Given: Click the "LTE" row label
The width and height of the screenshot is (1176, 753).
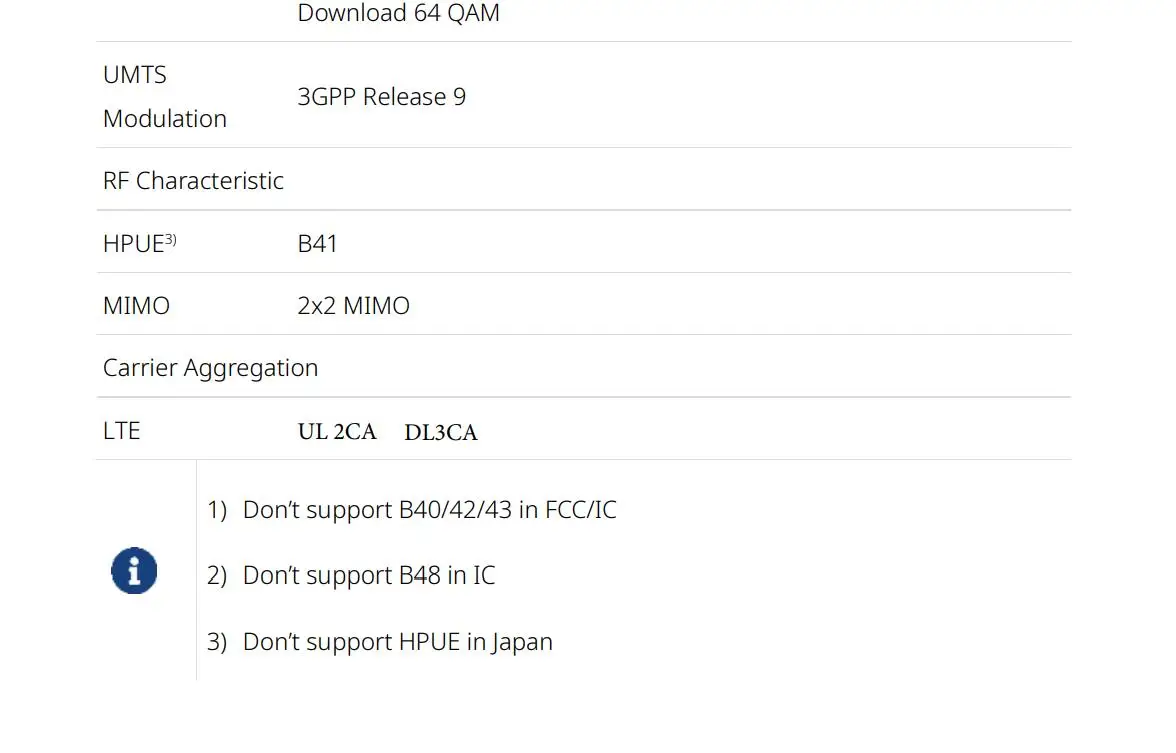Looking at the screenshot, I should coord(121,431).
